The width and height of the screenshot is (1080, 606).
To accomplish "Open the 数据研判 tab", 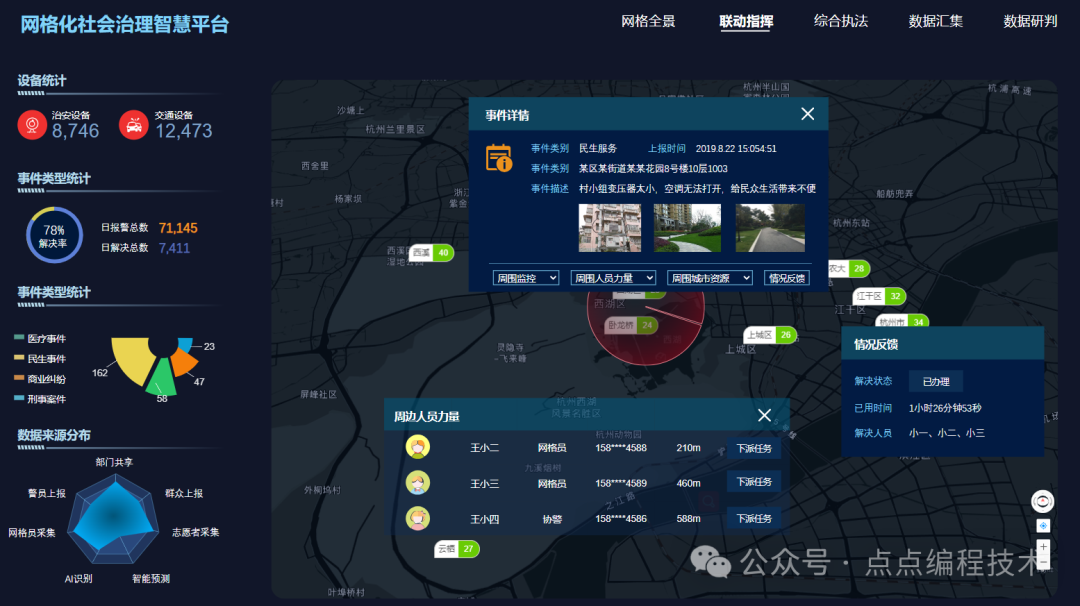I will pos(1030,21).
